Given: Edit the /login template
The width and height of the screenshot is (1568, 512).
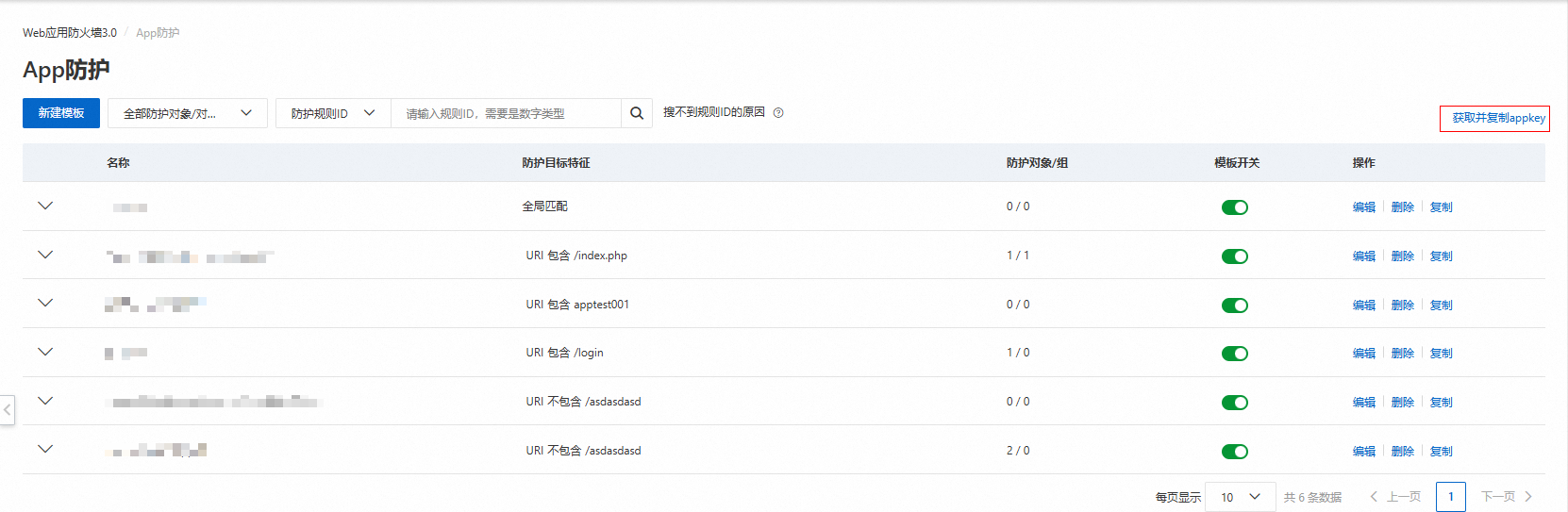Looking at the screenshot, I should (1363, 354).
